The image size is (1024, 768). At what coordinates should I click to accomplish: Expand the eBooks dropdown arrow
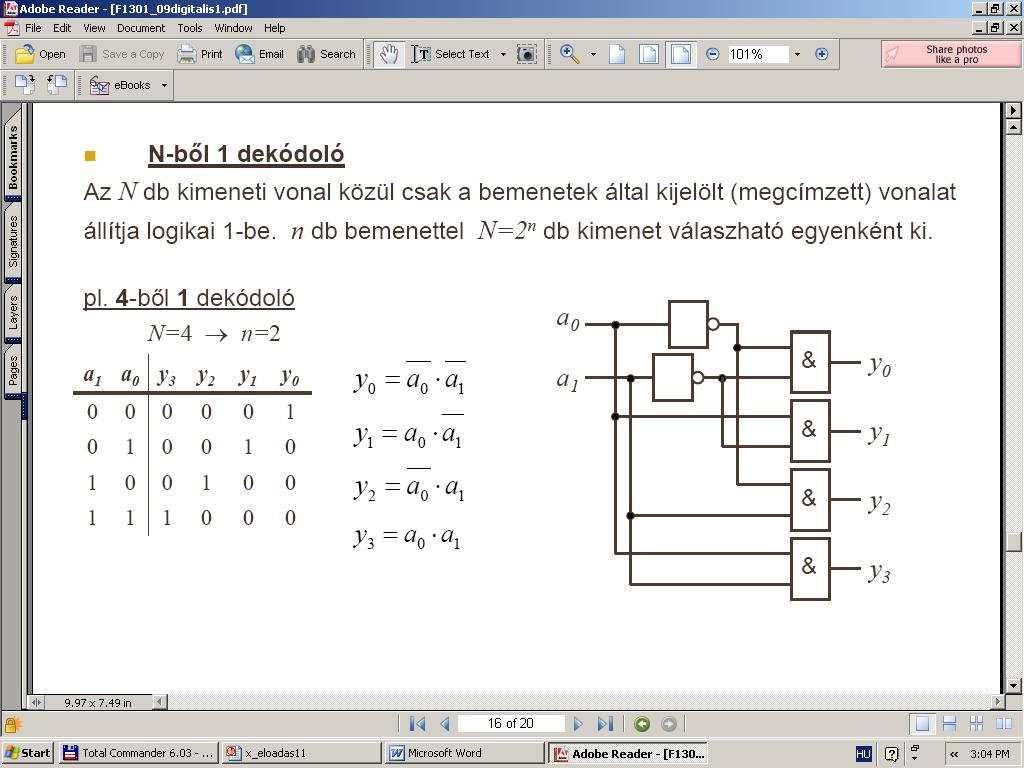pos(164,86)
